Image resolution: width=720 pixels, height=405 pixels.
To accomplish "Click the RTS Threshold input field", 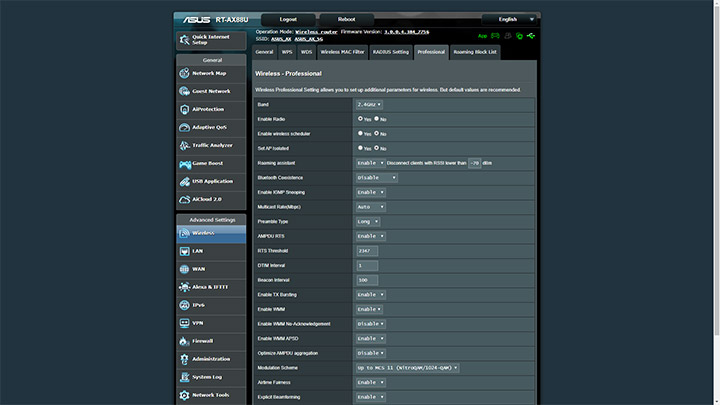I will coord(368,251).
